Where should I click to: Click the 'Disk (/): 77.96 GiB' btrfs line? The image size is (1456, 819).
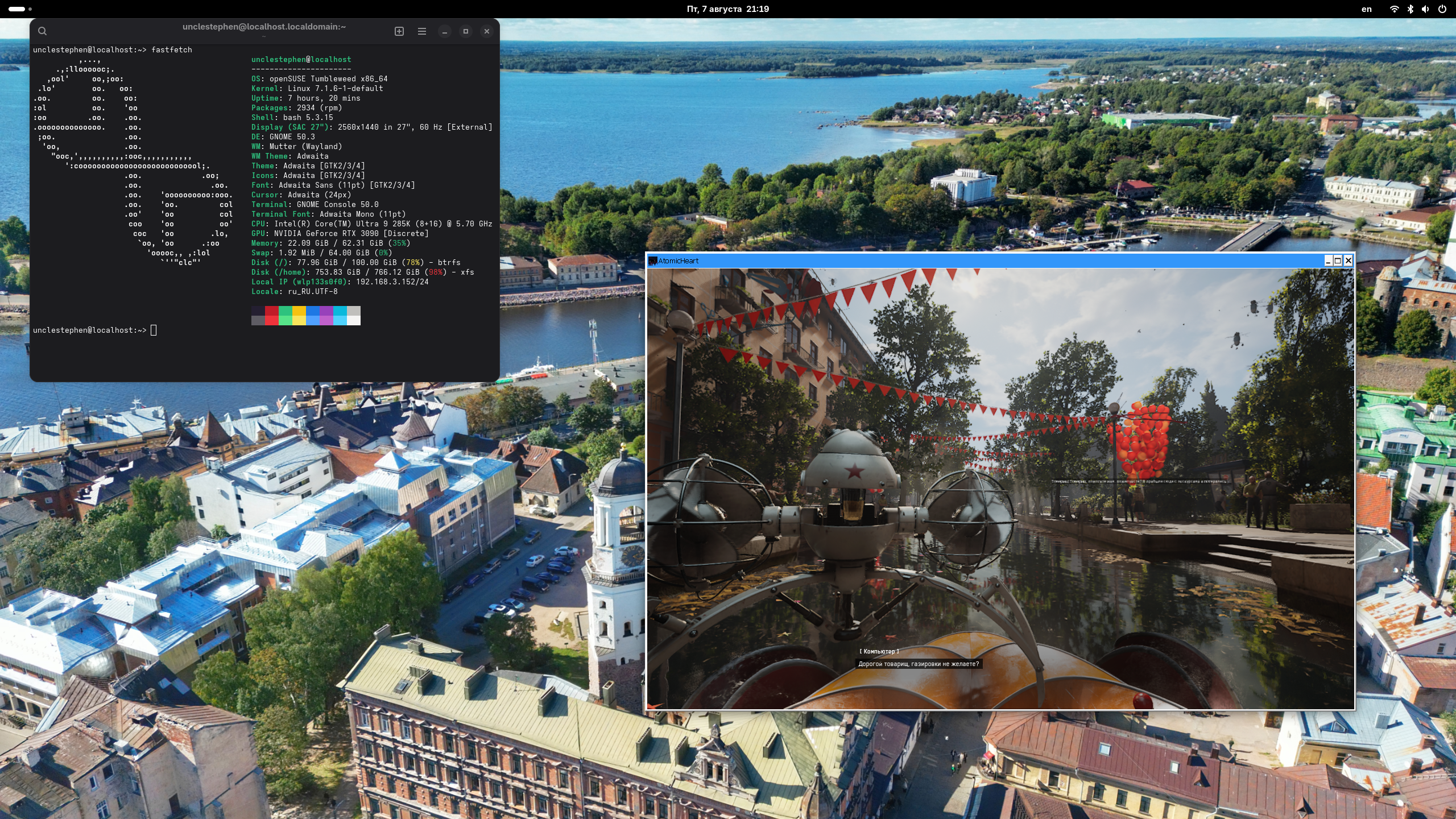coord(356,263)
